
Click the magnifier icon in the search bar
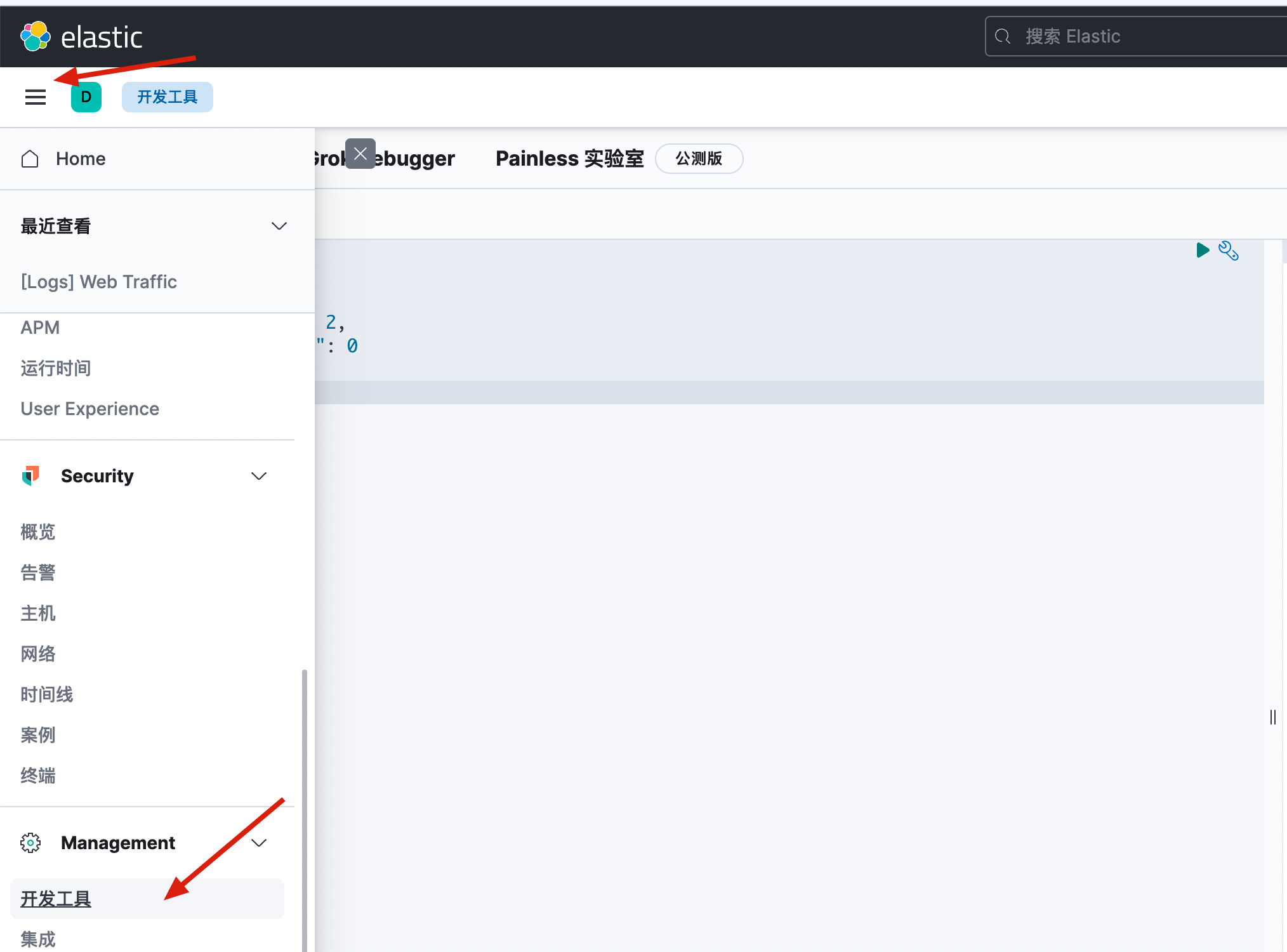click(x=1003, y=36)
